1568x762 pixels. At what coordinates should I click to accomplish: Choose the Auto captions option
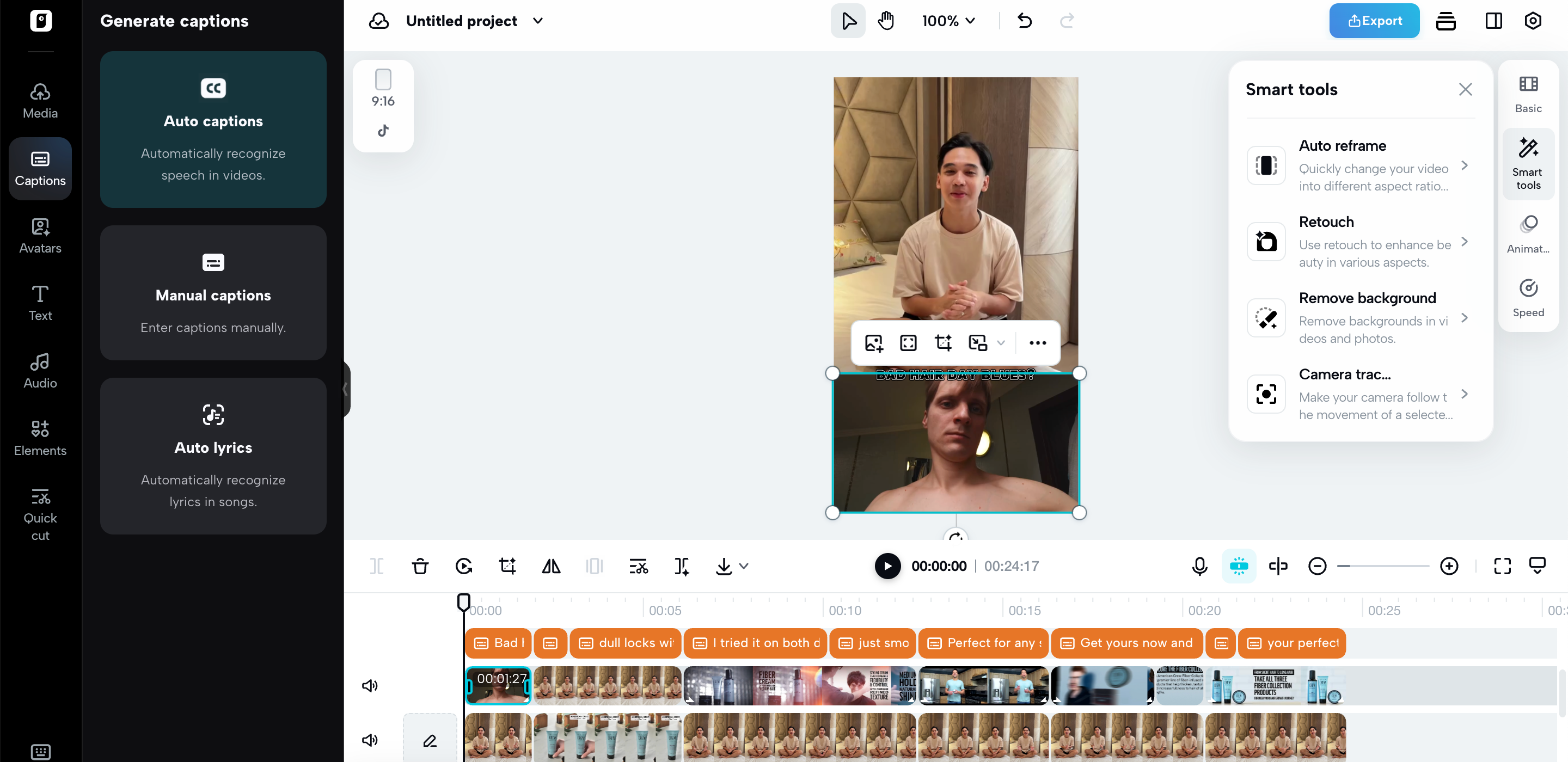click(x=213, y=130)
